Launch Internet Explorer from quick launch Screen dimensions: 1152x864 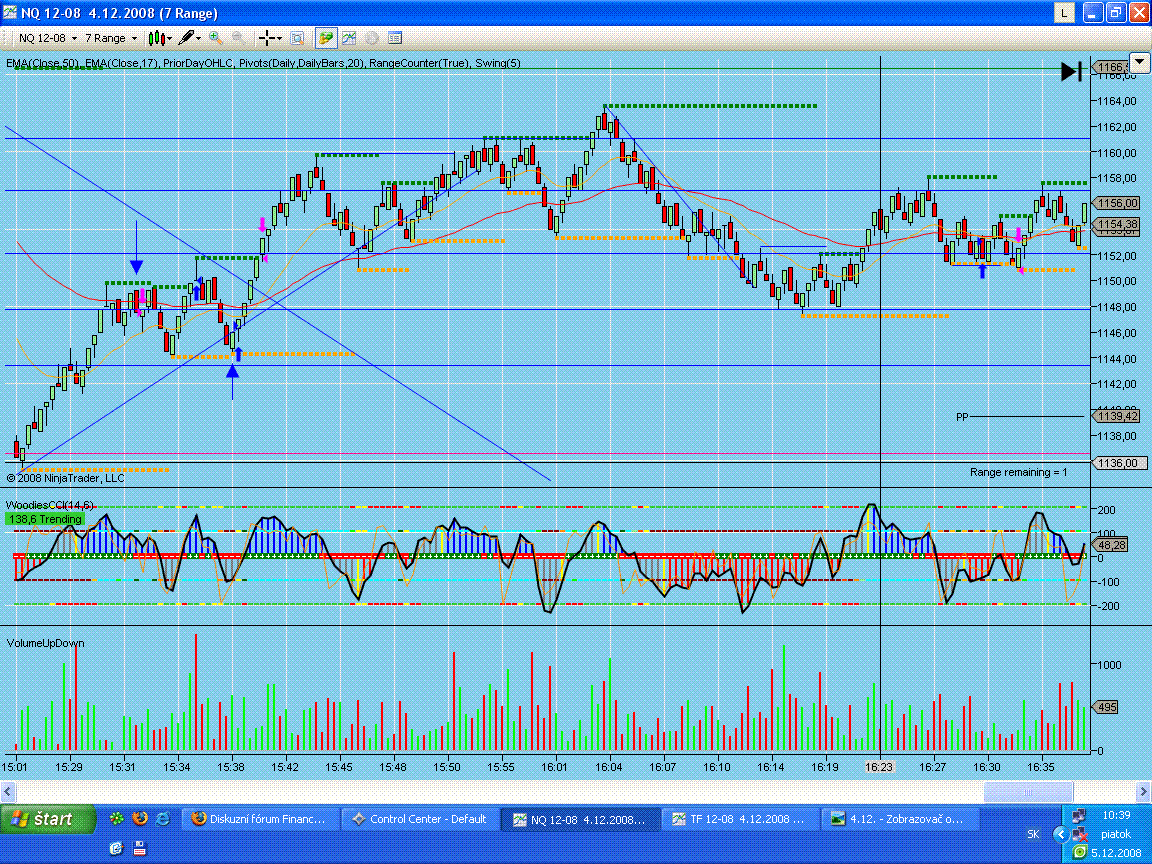click(x=163, y=818)
